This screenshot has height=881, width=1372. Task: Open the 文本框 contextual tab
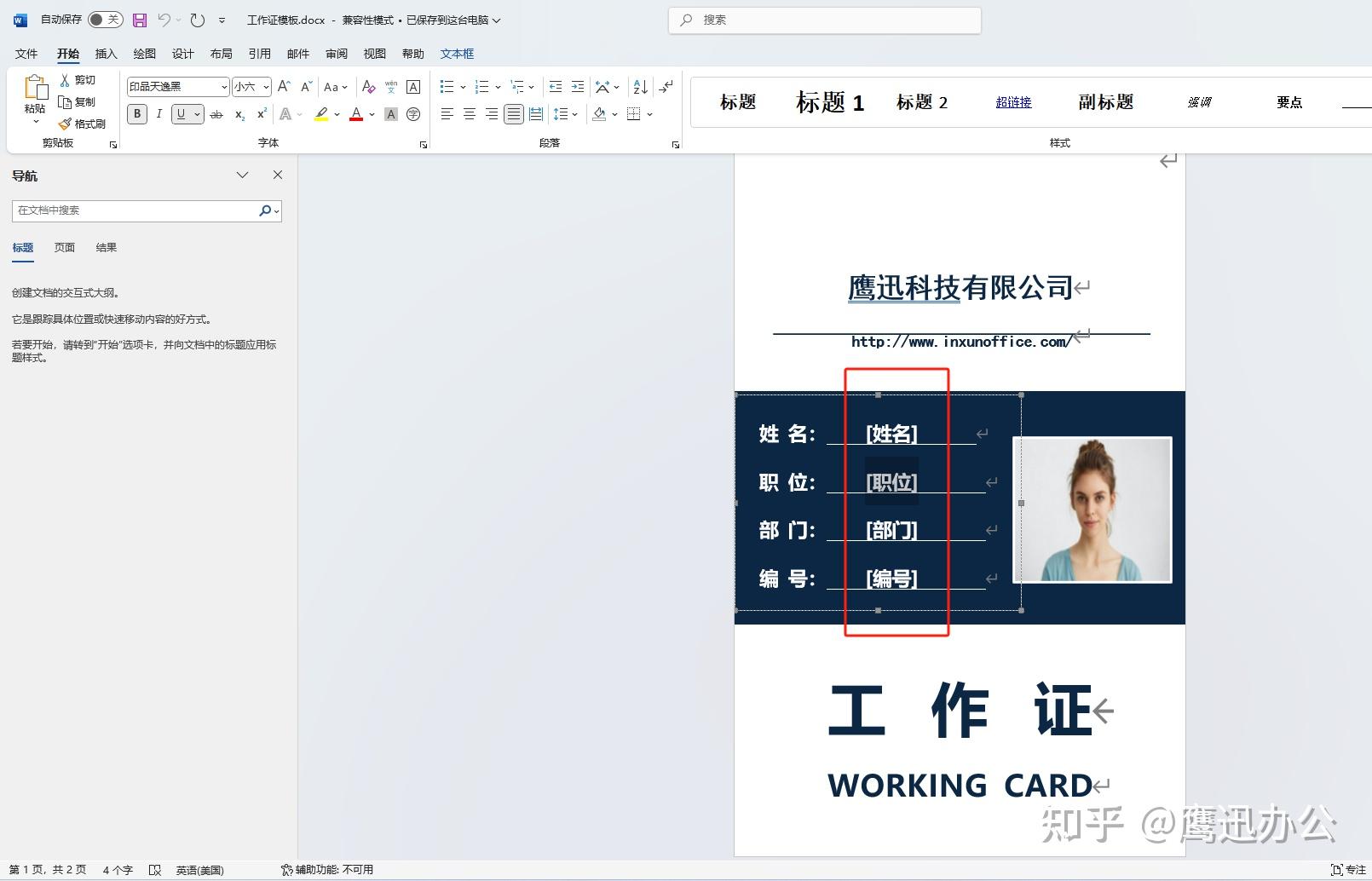pos(457,53)
